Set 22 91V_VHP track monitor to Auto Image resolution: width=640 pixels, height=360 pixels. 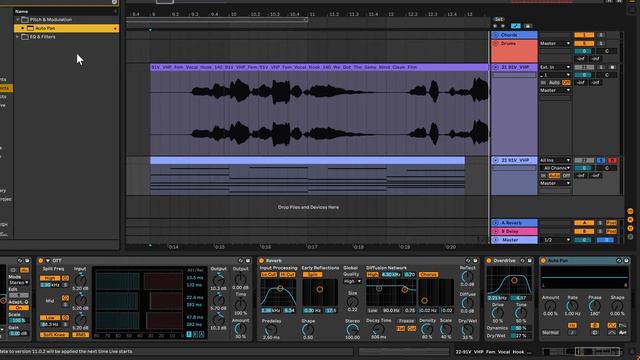(554, 176)
